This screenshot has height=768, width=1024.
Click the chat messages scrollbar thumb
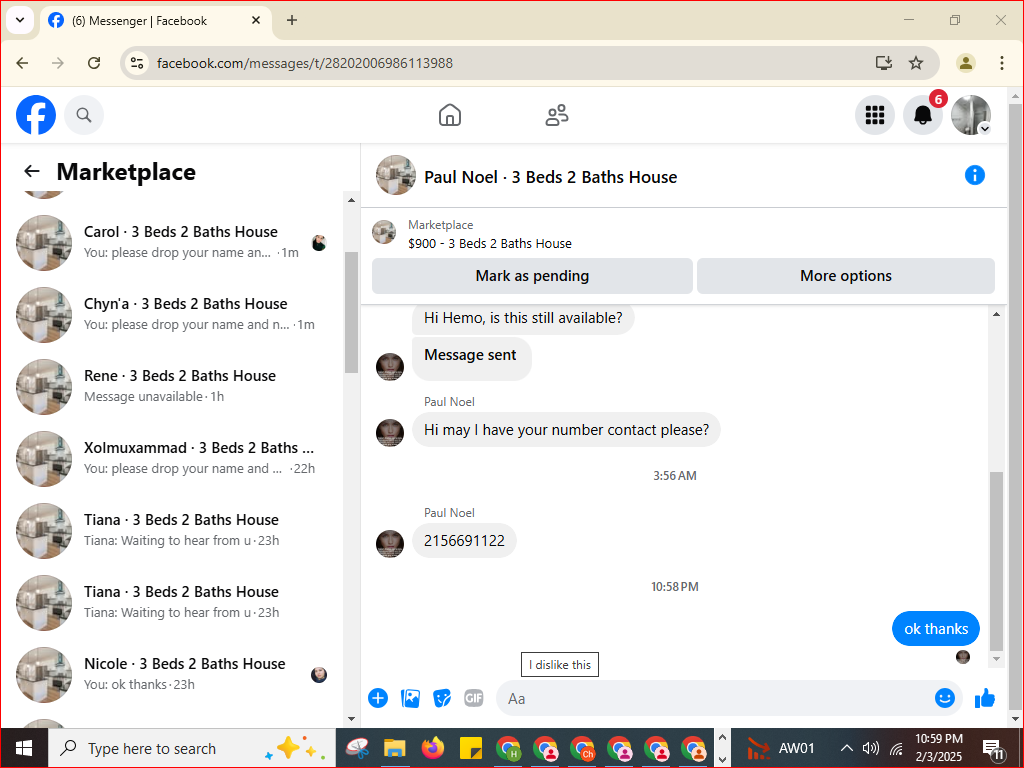996,560
